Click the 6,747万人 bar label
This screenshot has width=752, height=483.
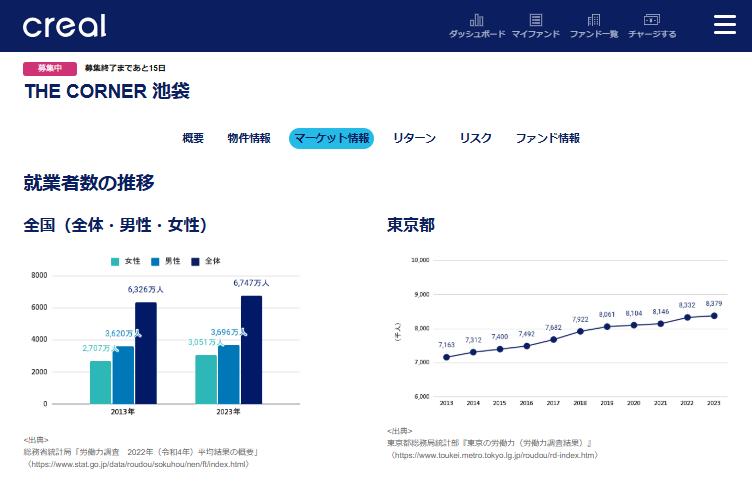tap(251, 283)
